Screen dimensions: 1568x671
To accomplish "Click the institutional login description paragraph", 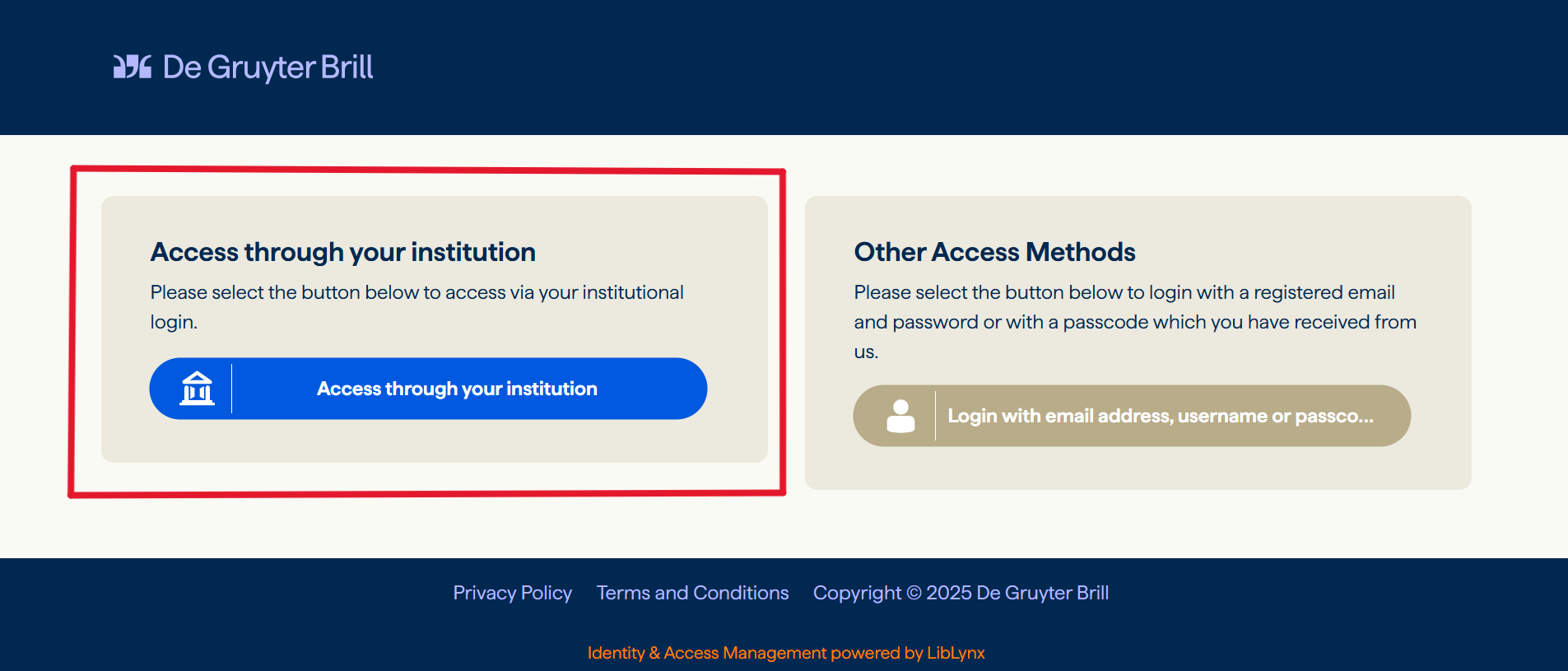I will point(416,306).
